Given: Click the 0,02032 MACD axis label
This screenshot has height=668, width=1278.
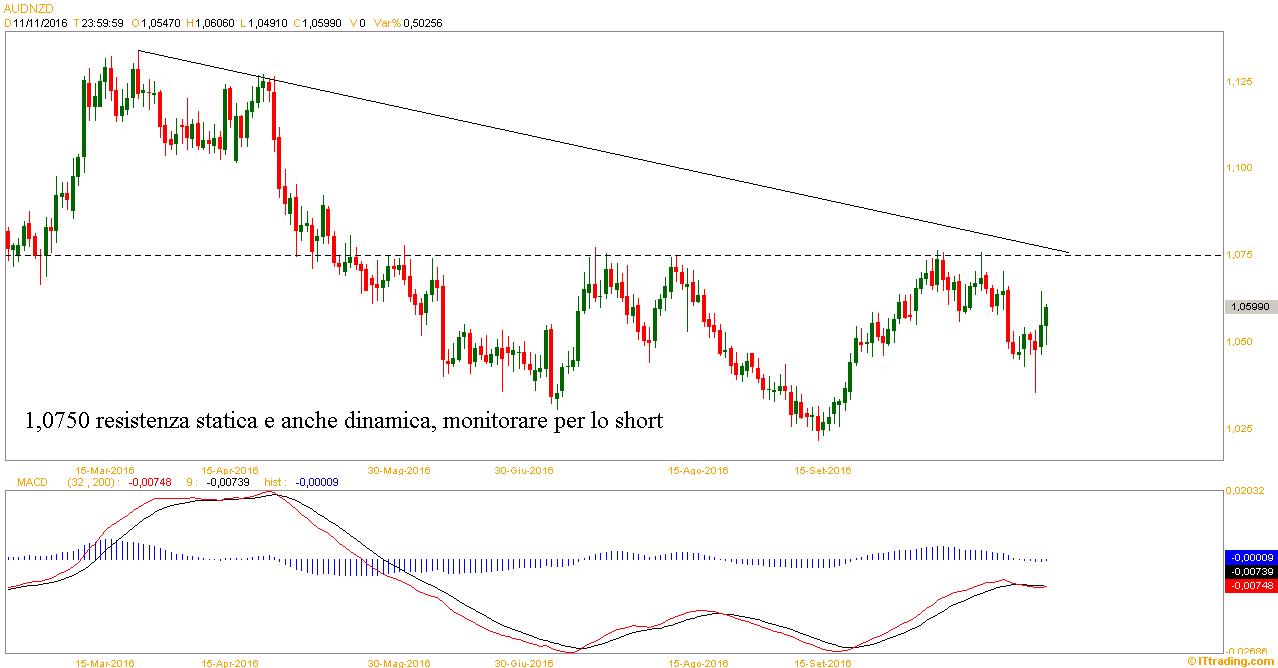Looking at the screenshot, I should click(1246, 491).
